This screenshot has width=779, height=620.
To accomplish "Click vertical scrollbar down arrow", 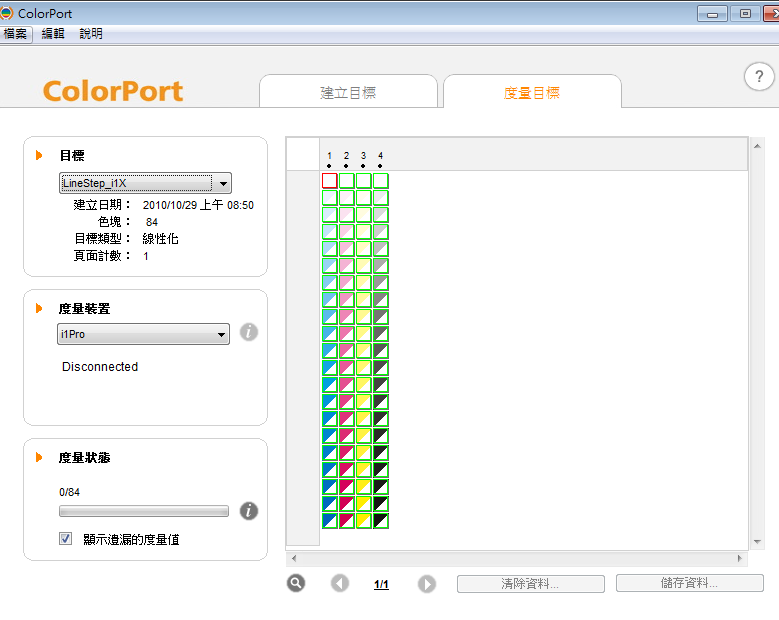I will coord(757,542).
